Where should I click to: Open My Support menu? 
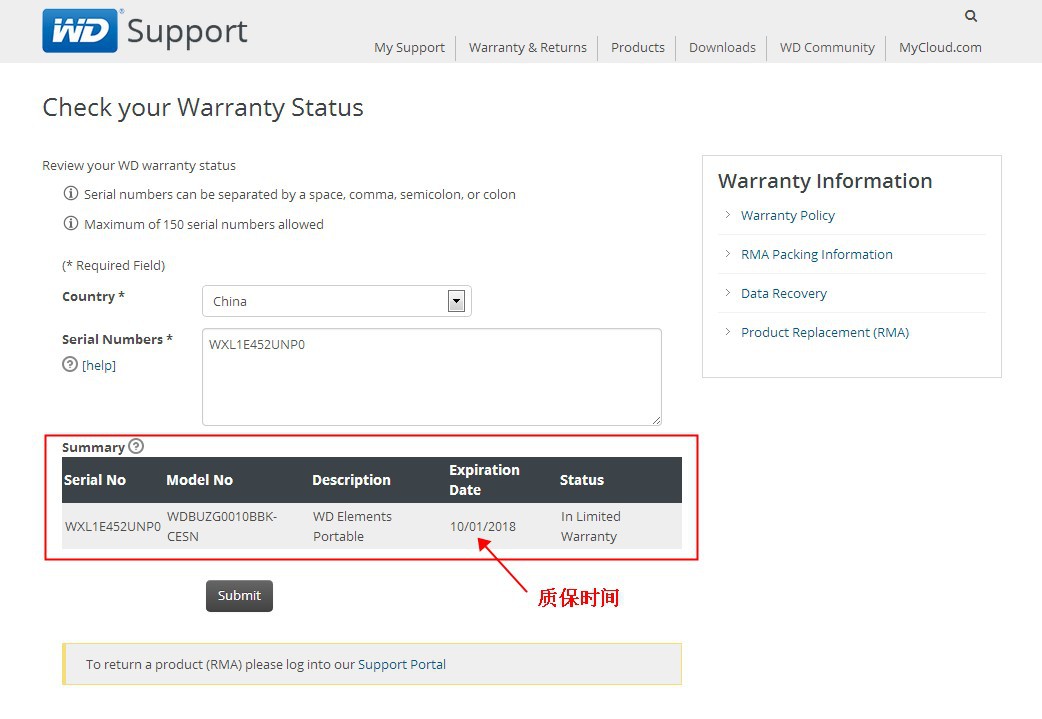[x=409, y=48]
